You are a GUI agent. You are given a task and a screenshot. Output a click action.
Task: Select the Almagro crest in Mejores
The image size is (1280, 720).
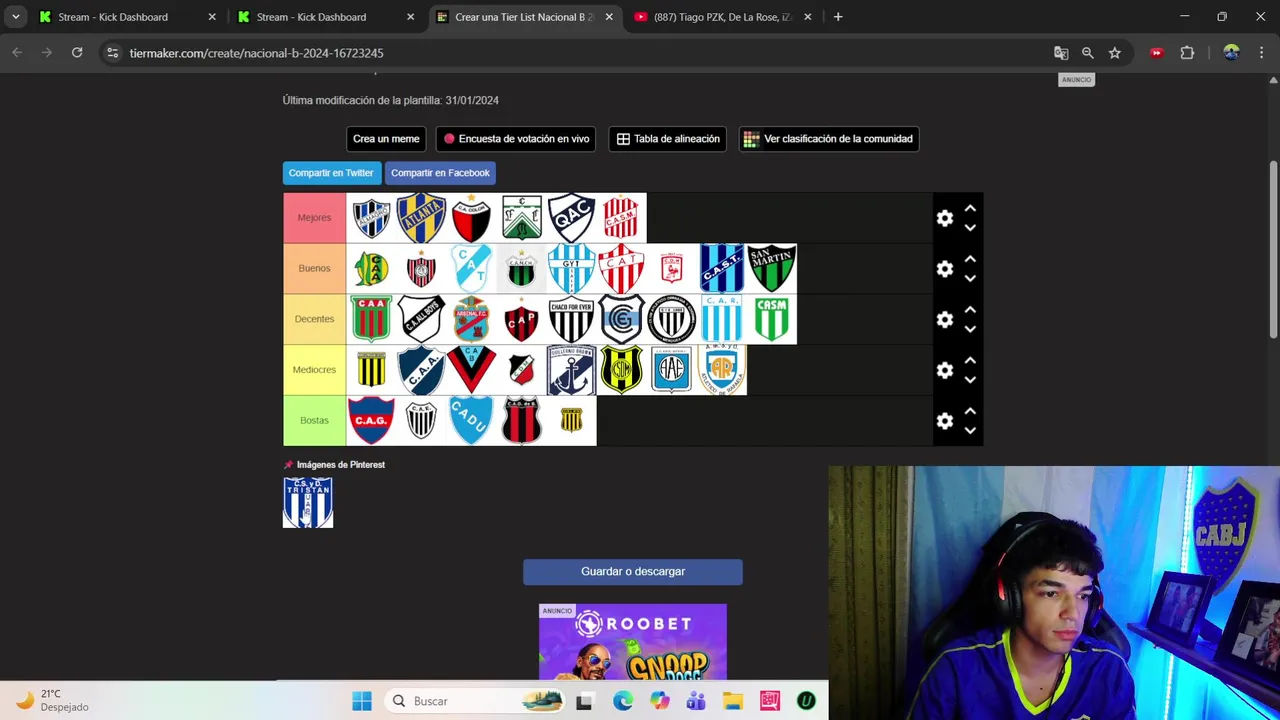point(371,218)
